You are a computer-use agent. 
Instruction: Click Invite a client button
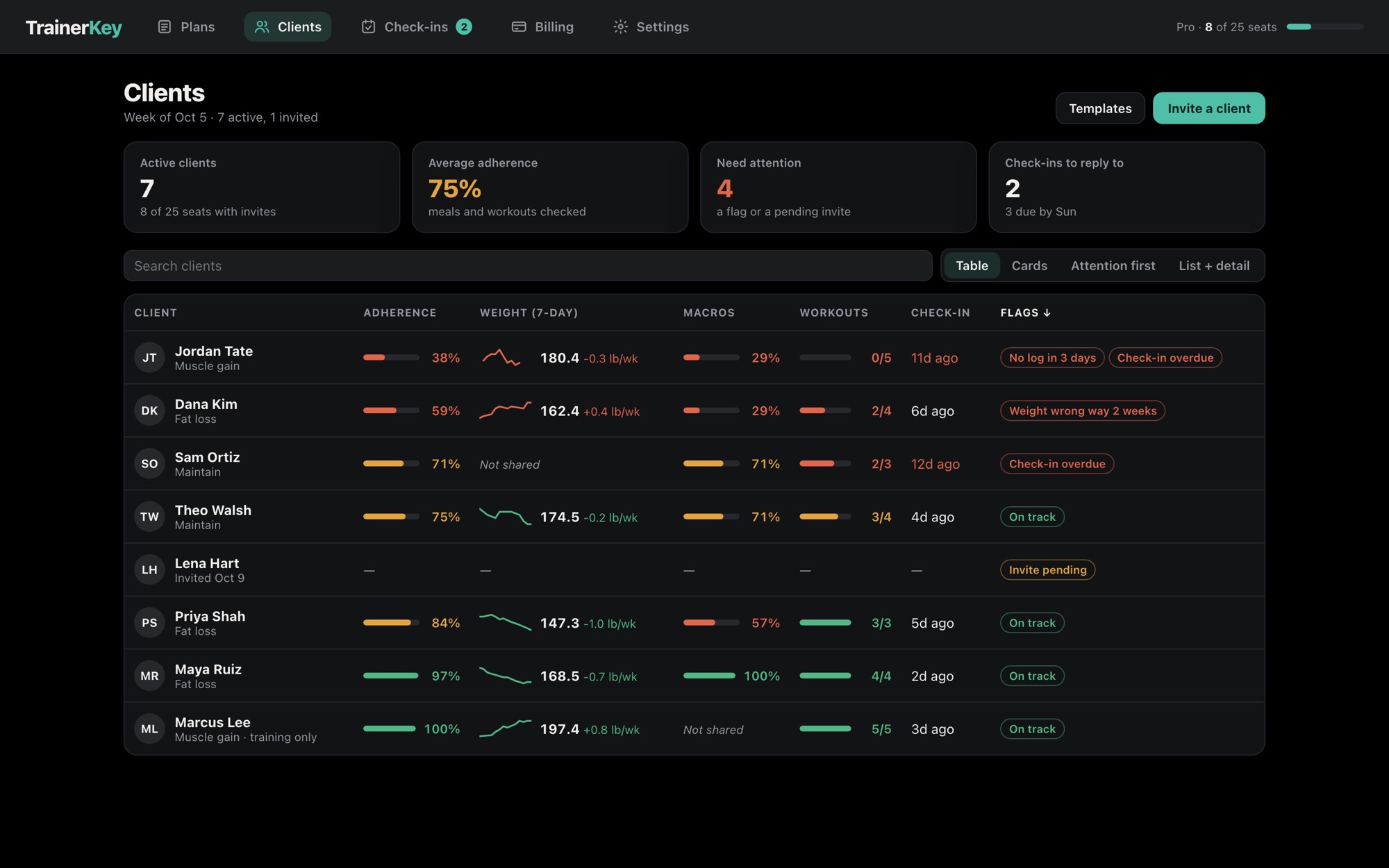click(x=1209, y=108)
